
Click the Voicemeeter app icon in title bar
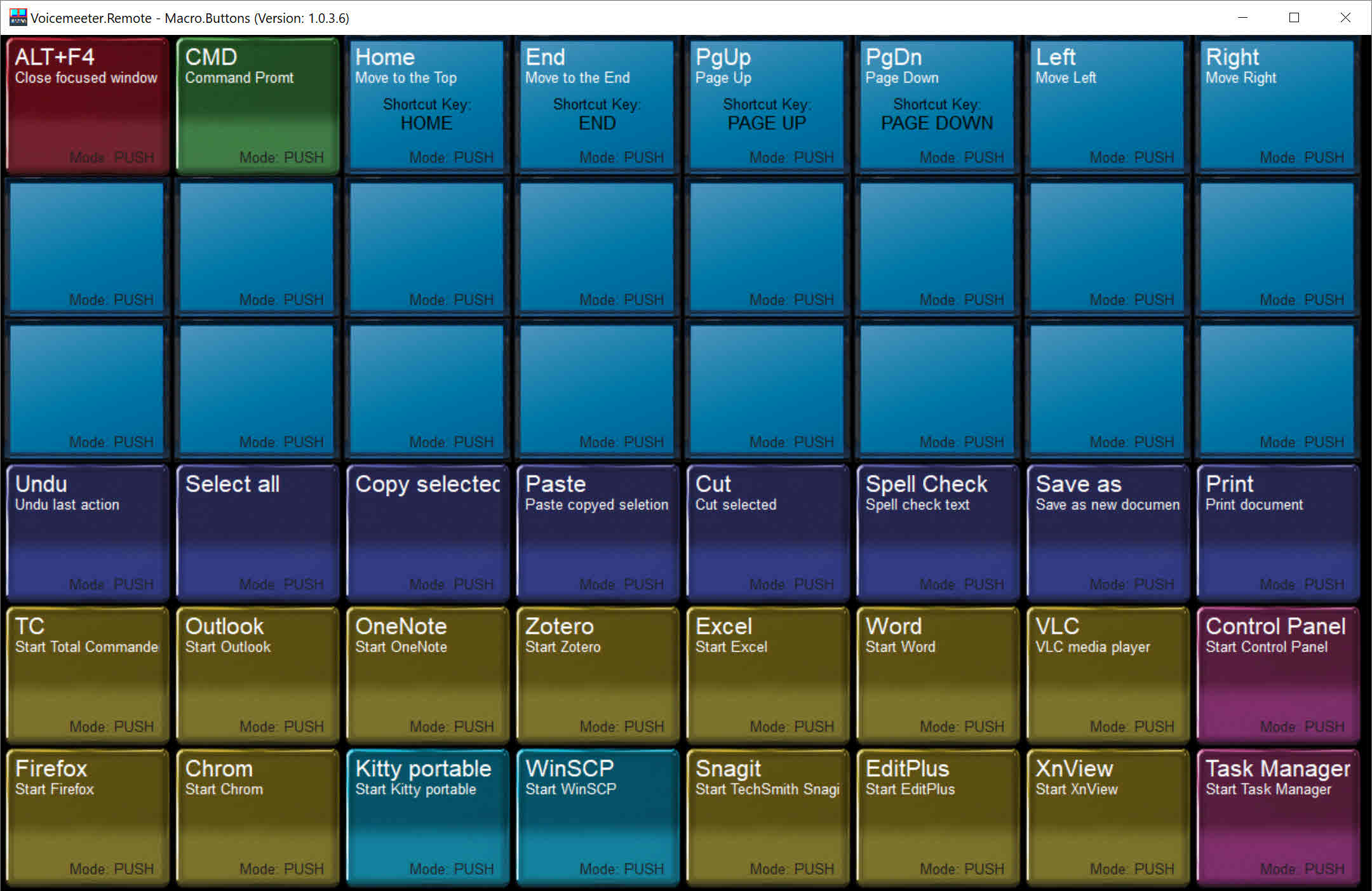pyautogui.click(x=18, y=17)
